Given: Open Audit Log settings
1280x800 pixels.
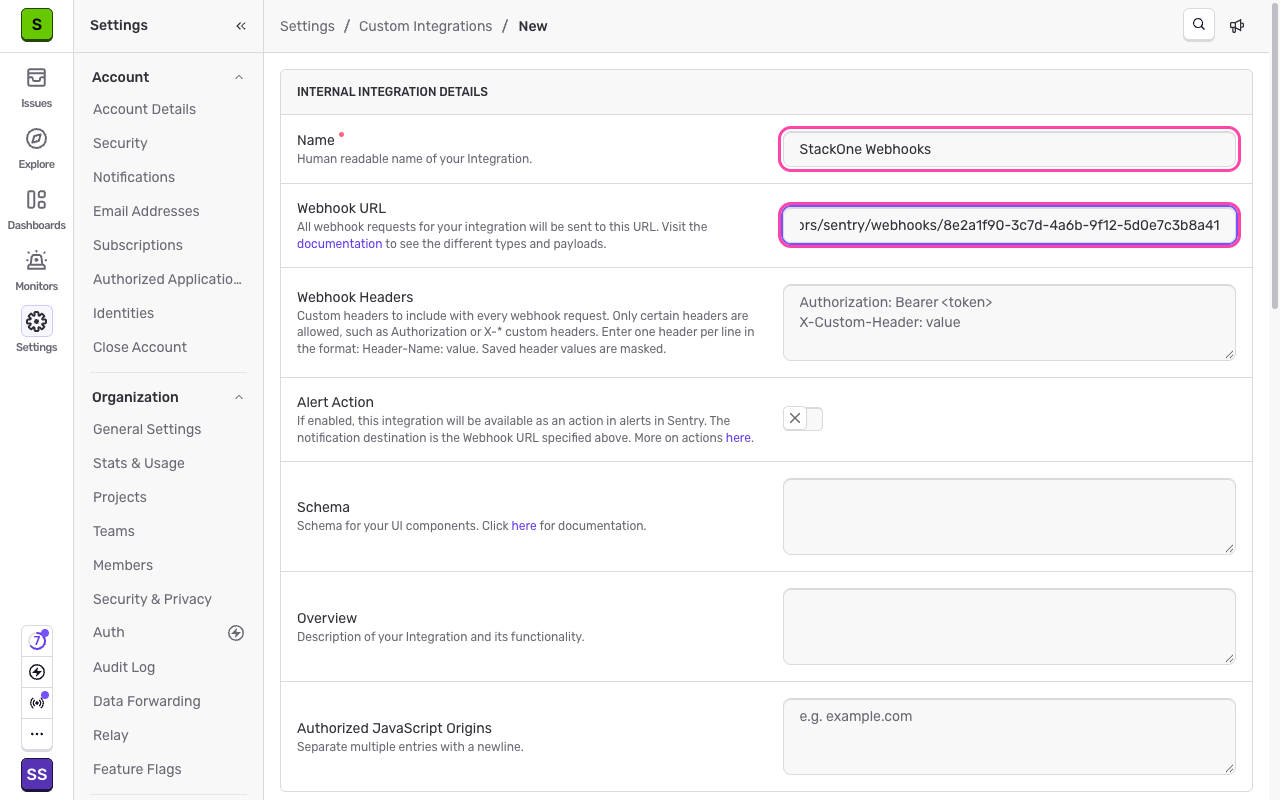Looking at the screenshot, I should click(x=124, y=667).
